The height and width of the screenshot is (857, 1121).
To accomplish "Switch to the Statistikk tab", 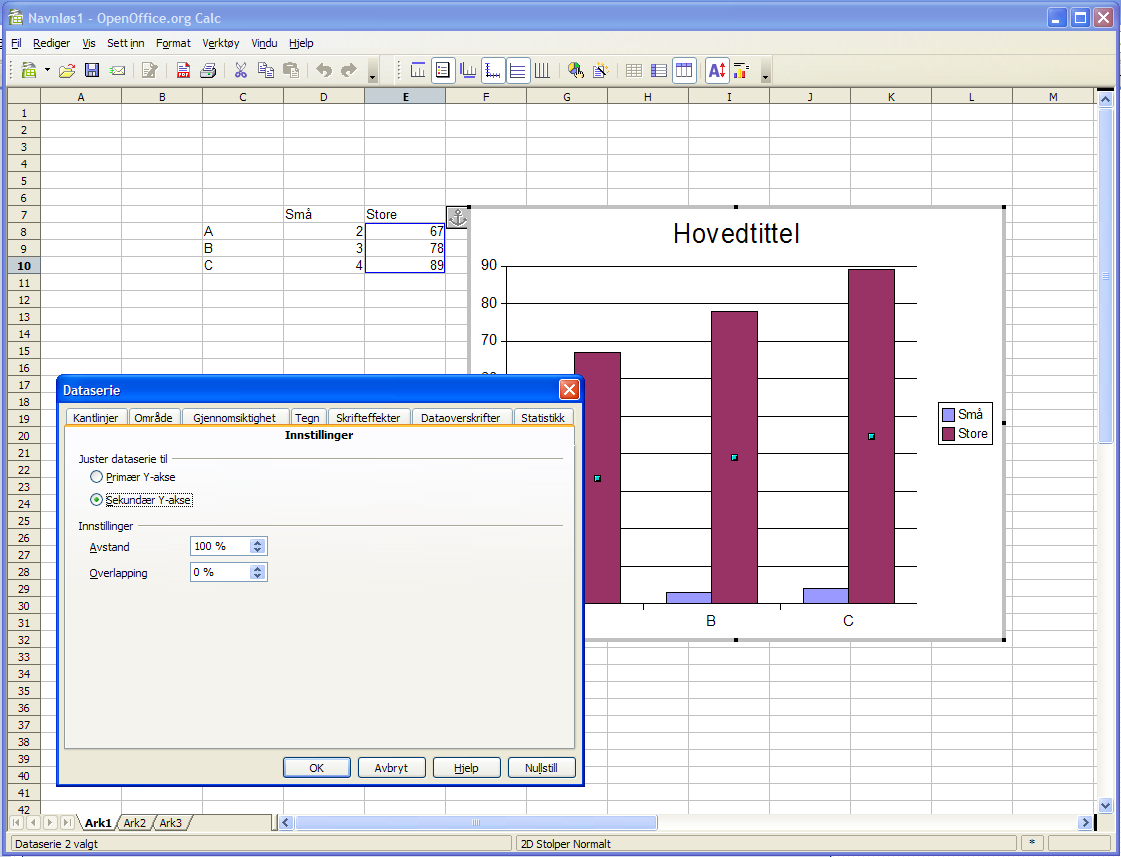I will (x=543, y=417).
